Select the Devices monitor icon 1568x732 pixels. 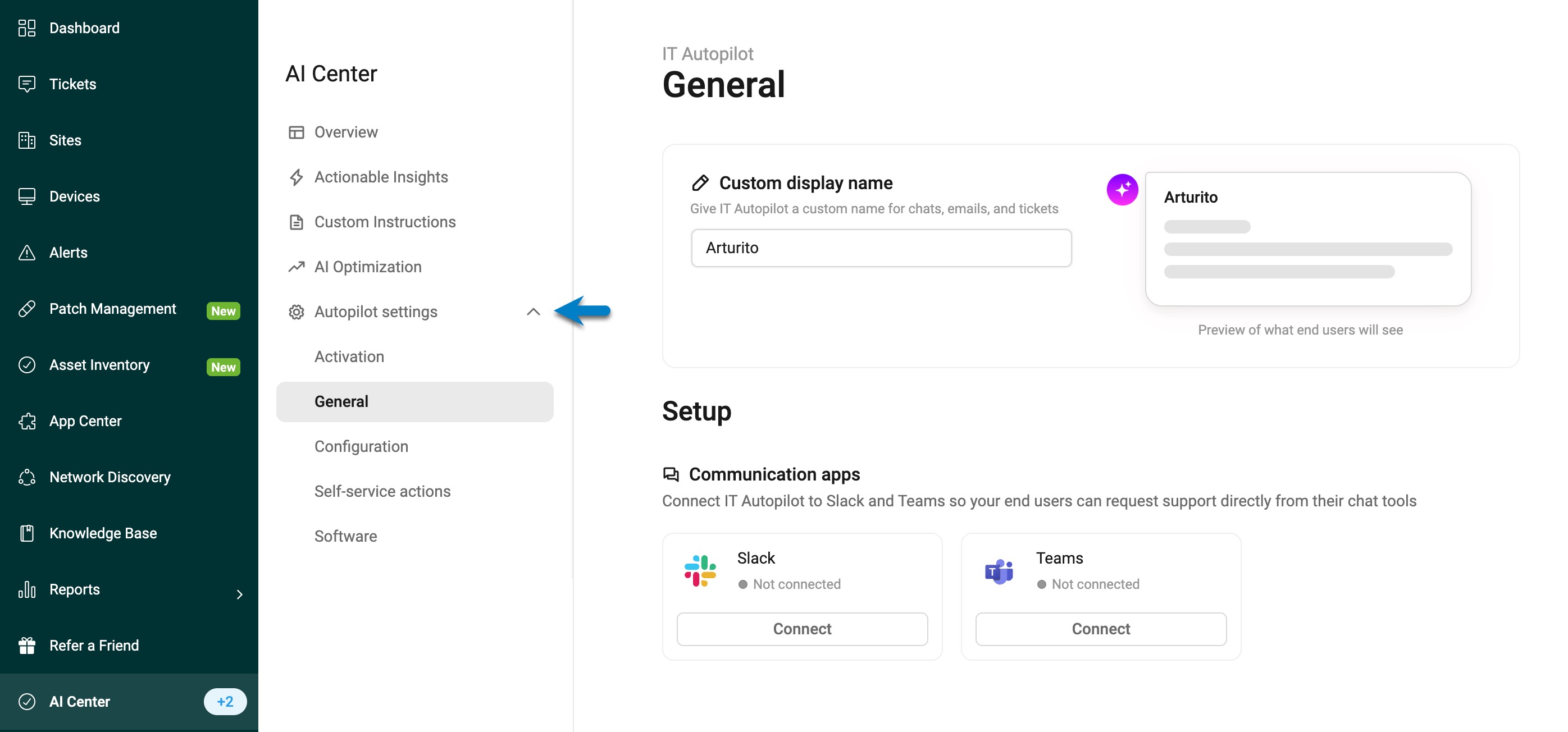click(27, 196)
